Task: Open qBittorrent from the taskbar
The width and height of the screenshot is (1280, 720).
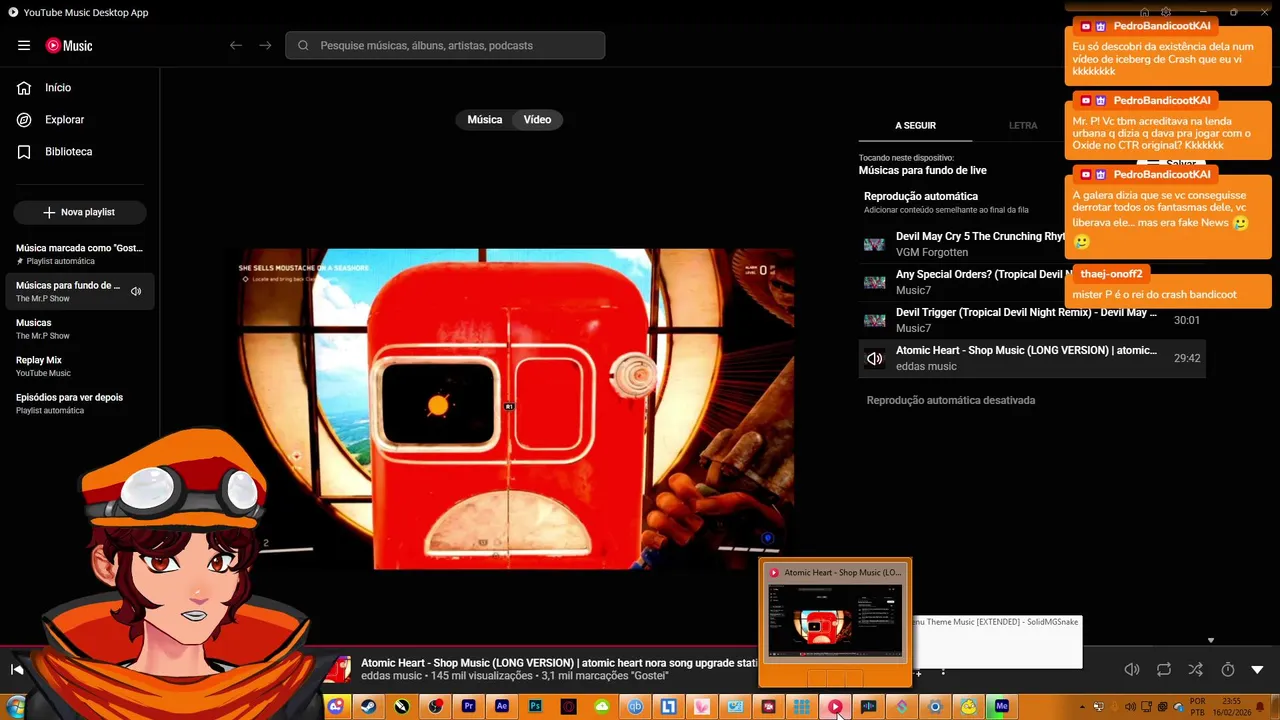Action: (x=635, y=706)
